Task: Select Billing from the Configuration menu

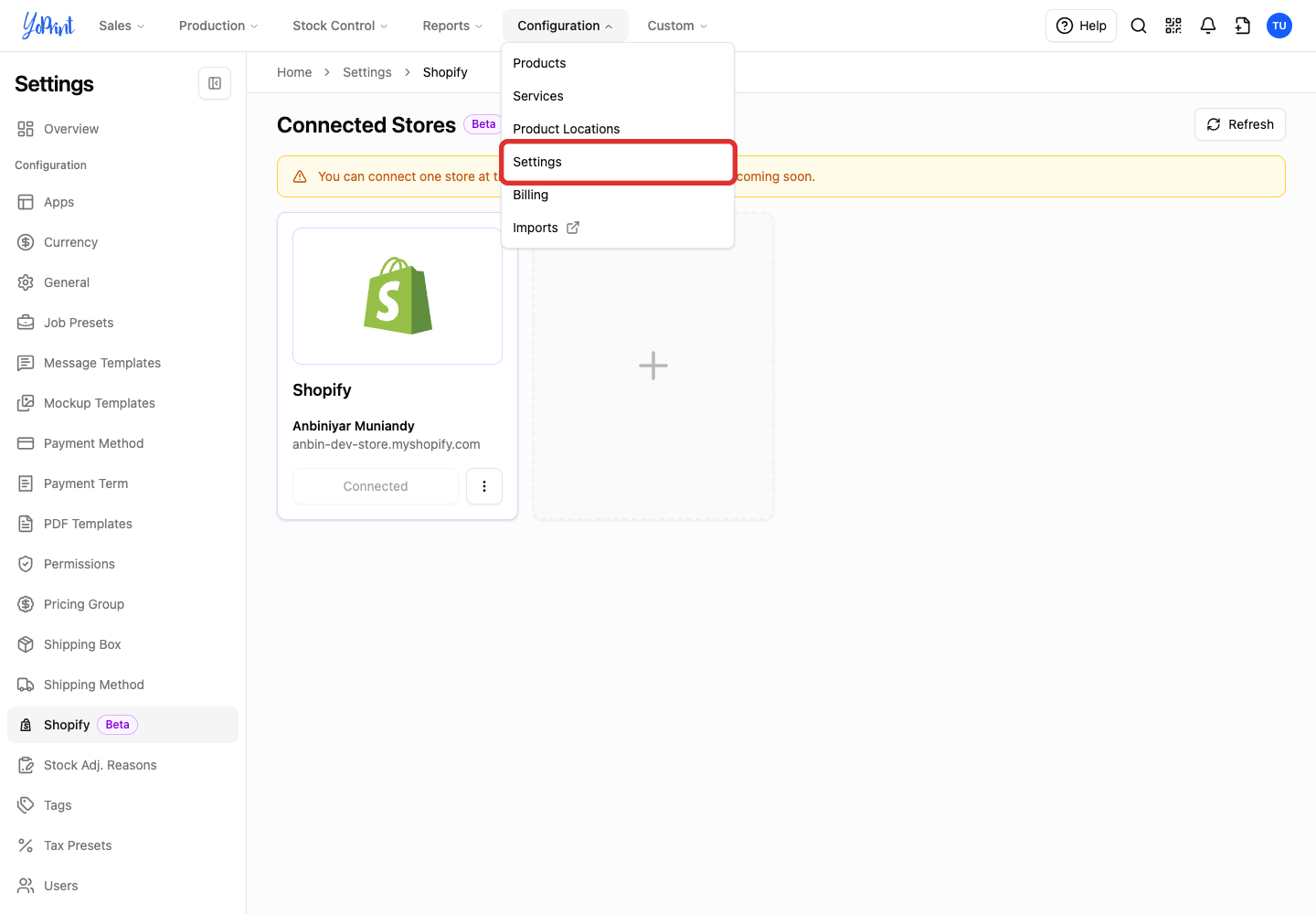Action: click(618, 195)
